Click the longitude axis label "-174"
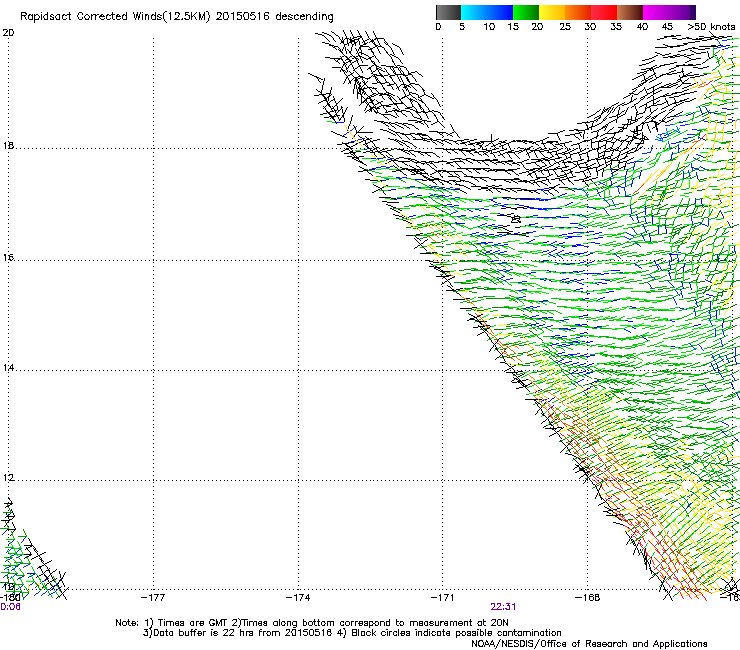 298,598
